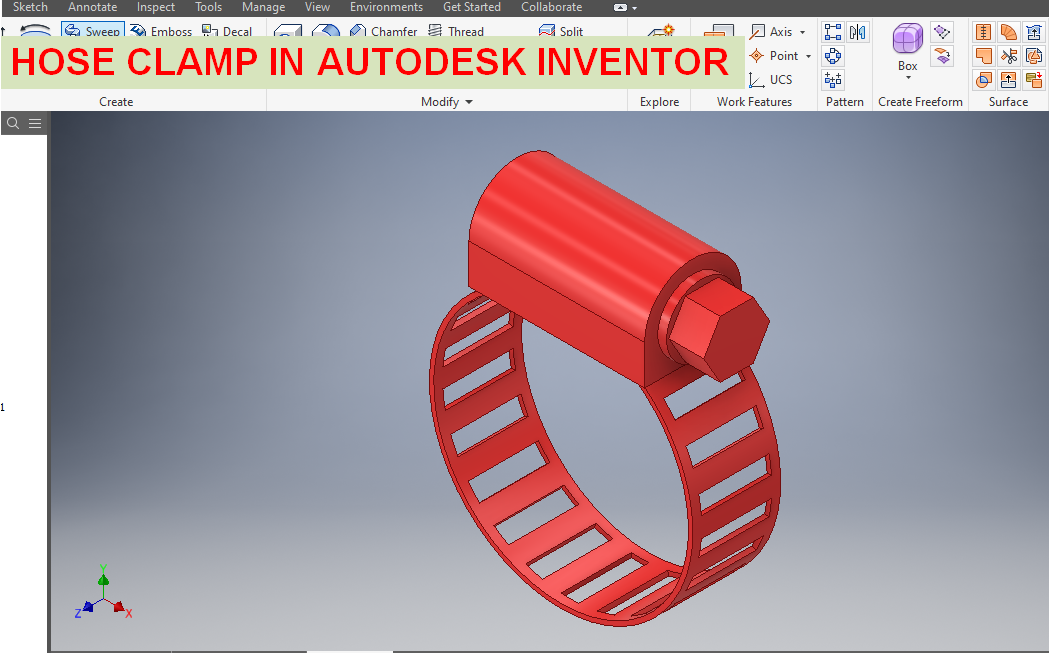
Task: Click the Point work feature button
Action: pyautogui.click(x=774, y=56)
